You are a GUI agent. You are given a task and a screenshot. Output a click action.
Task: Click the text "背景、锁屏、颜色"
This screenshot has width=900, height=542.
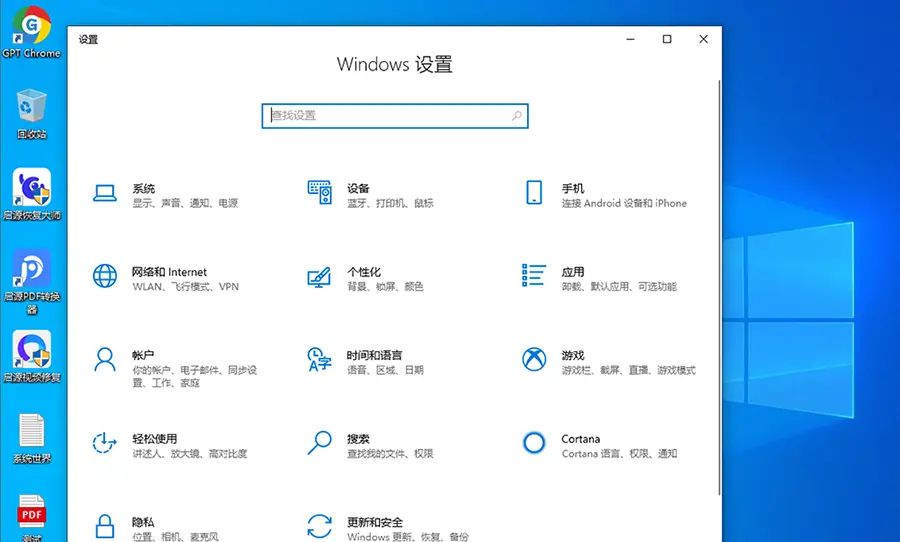[385, 287]
